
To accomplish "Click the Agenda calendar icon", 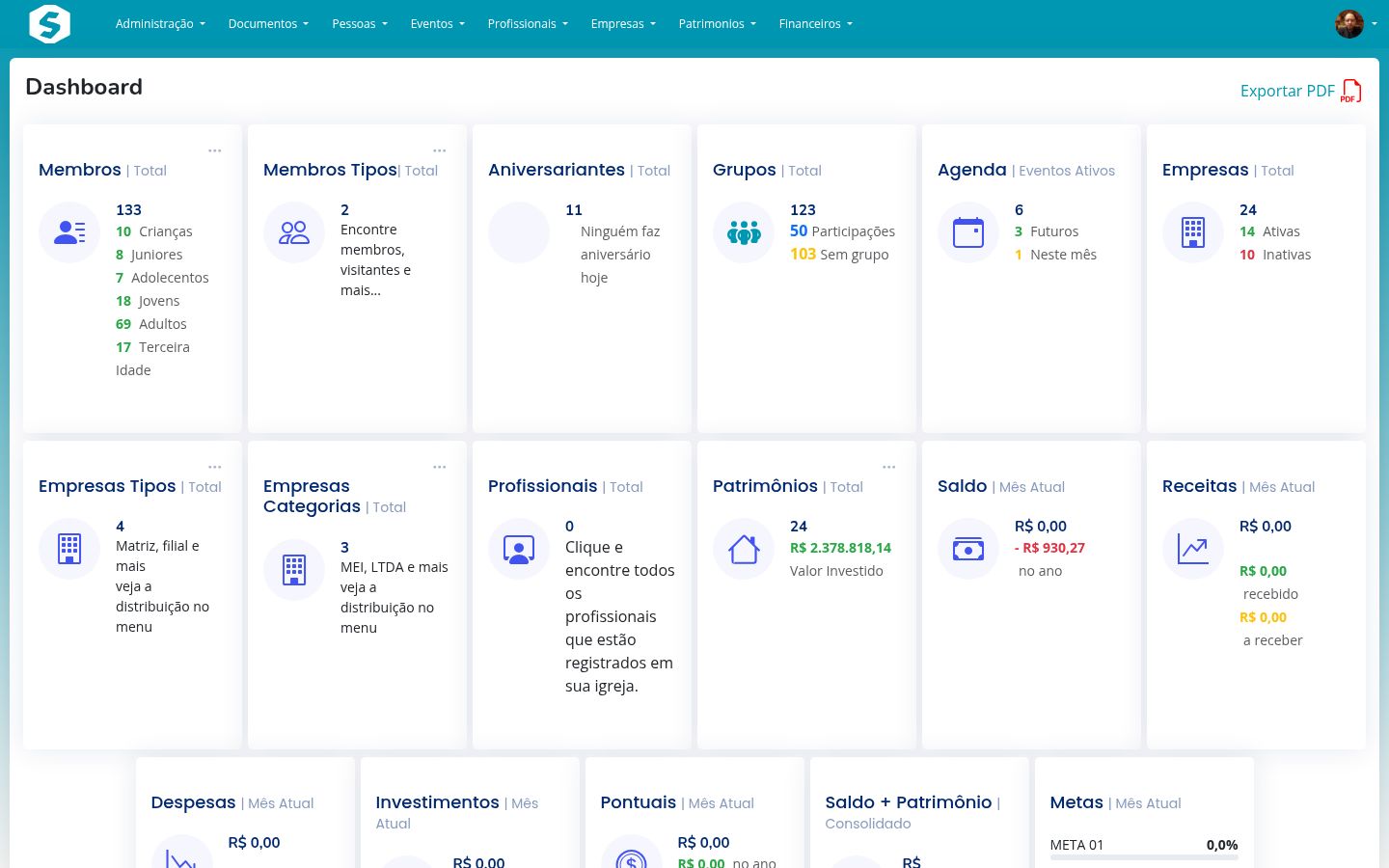I will point(968,232).
